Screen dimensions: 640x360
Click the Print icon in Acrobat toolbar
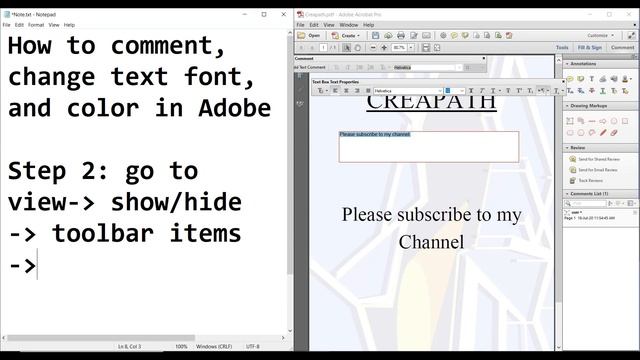(401, 36)
